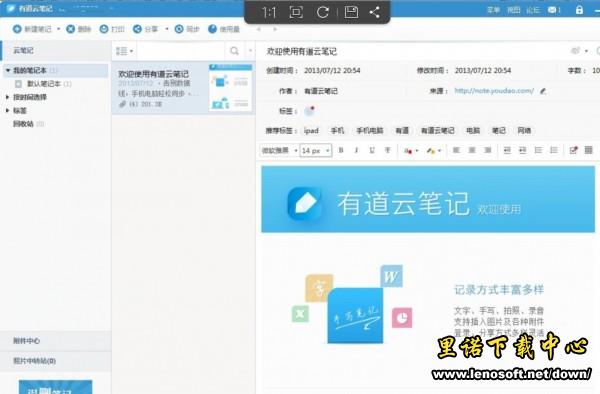
Task: Open the 新建笔记 dropdown arrow
Action: coord(59,29)
